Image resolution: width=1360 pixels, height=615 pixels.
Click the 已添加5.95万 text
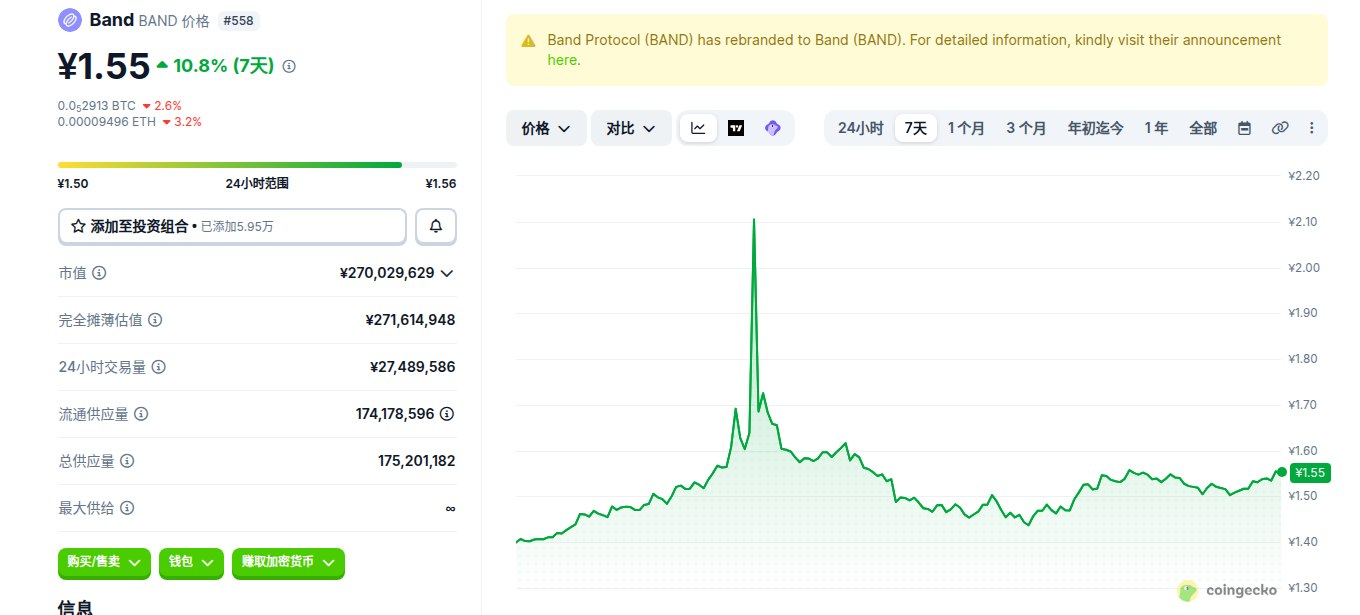(x=237, y=227)
